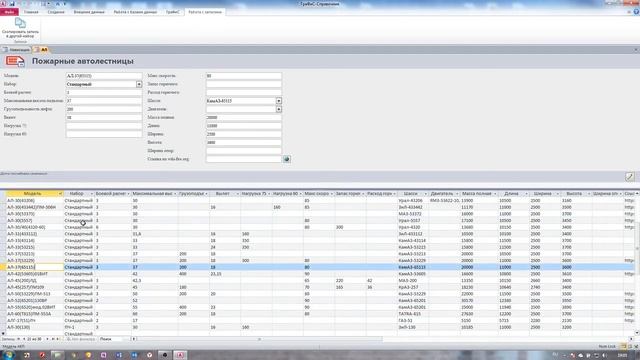
Task: Click the Макс. скорость input field
Action: 244,76
